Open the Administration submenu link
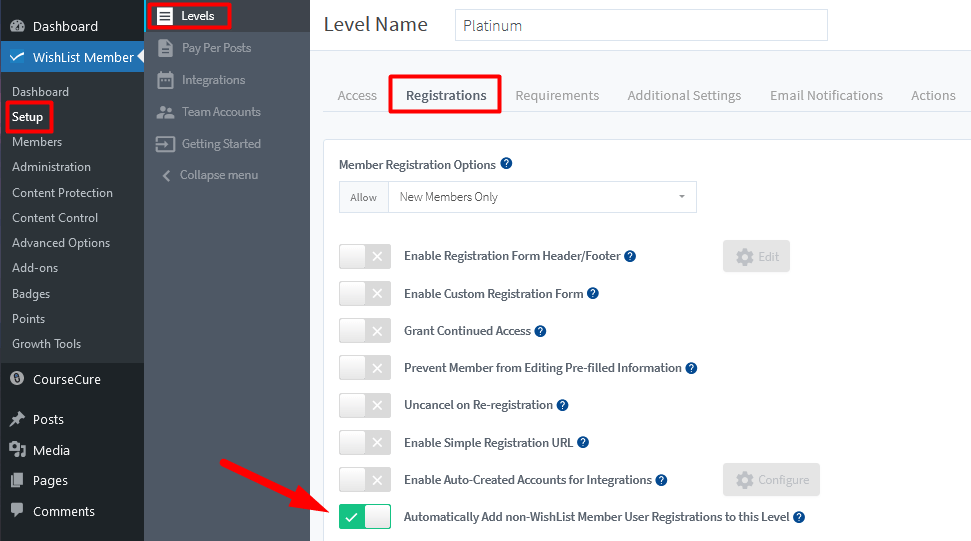Viewport: 971px width, 541px height. pyautogui.click(x=51, y=167)
